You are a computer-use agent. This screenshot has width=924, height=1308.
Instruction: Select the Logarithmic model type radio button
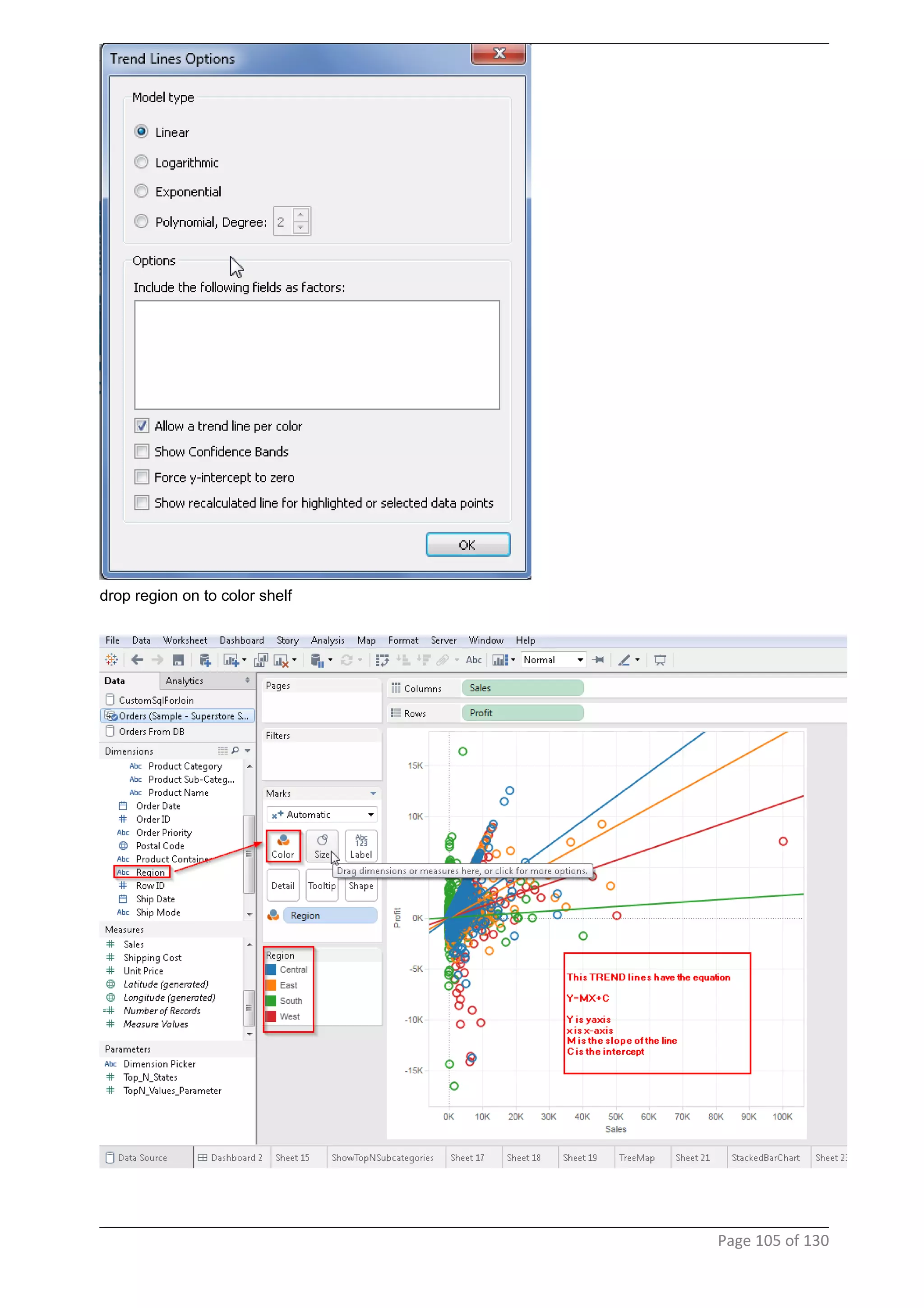click(141, 162)
